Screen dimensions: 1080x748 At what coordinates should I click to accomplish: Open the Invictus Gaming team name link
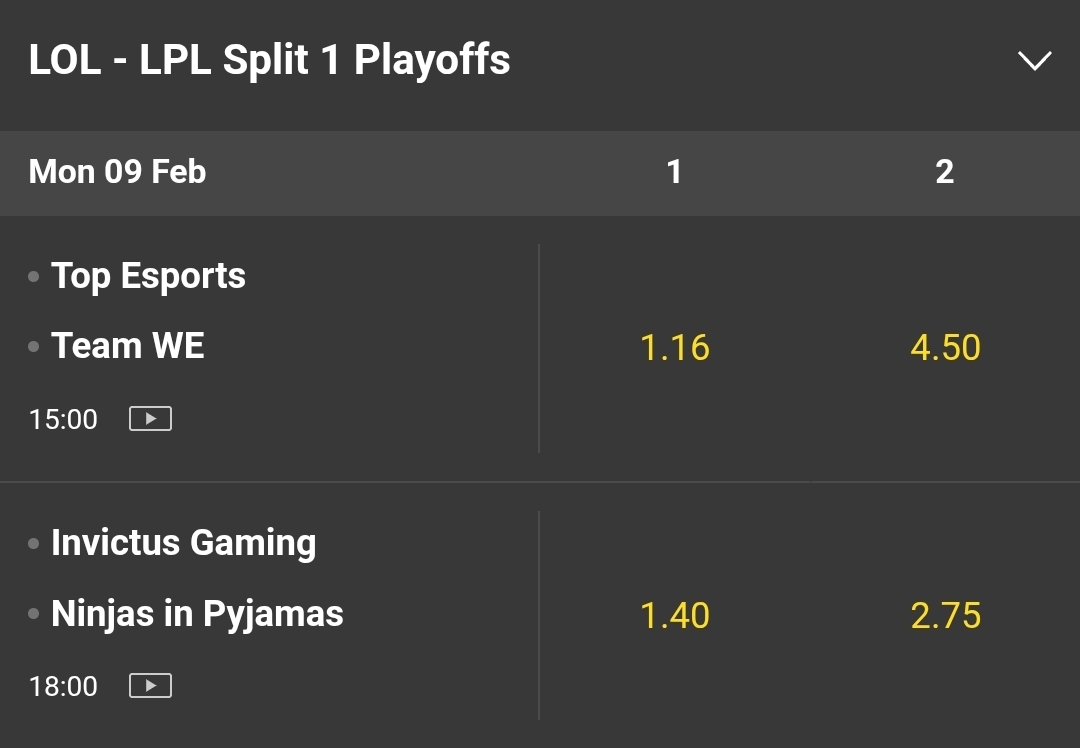(184, 543)
